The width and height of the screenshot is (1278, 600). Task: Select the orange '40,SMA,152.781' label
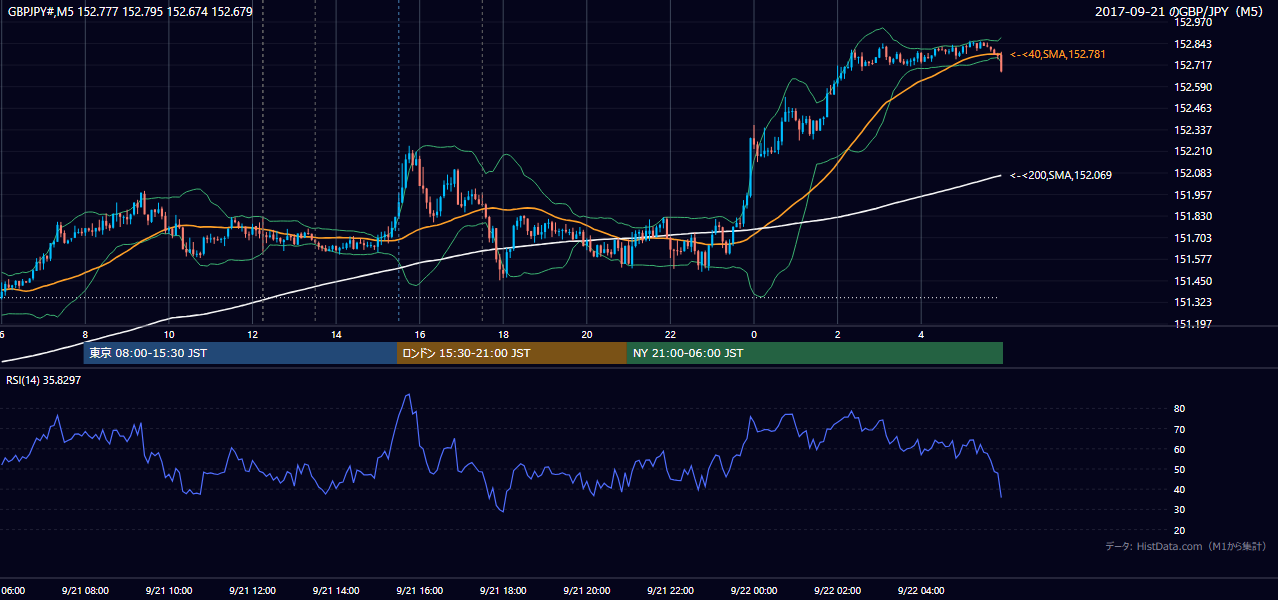tap(1059, 54)
